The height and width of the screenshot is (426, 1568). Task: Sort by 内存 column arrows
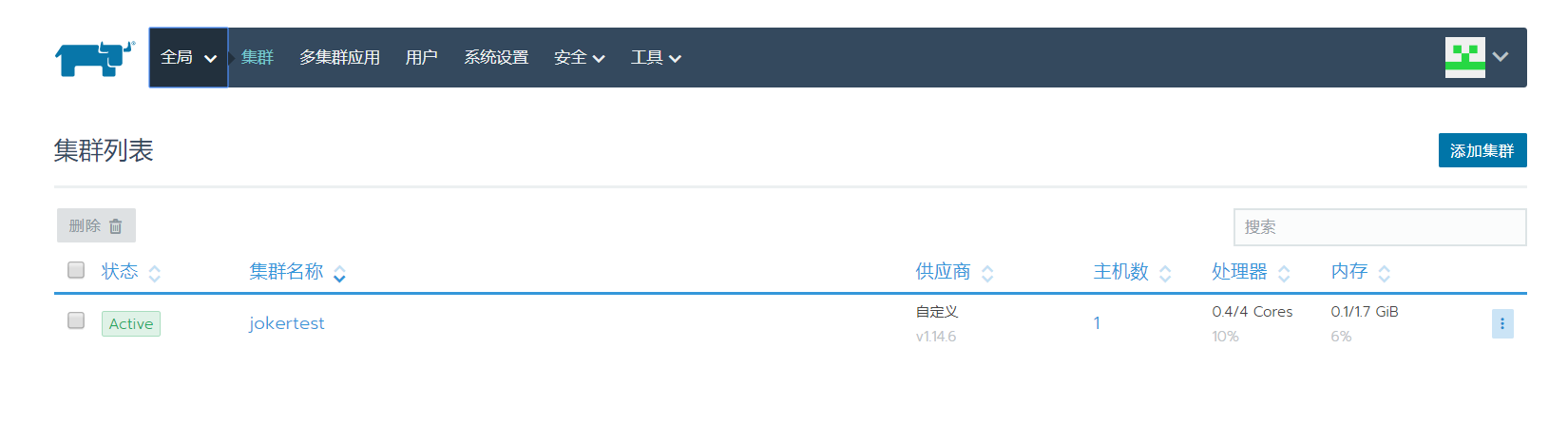pos(1385,274)
